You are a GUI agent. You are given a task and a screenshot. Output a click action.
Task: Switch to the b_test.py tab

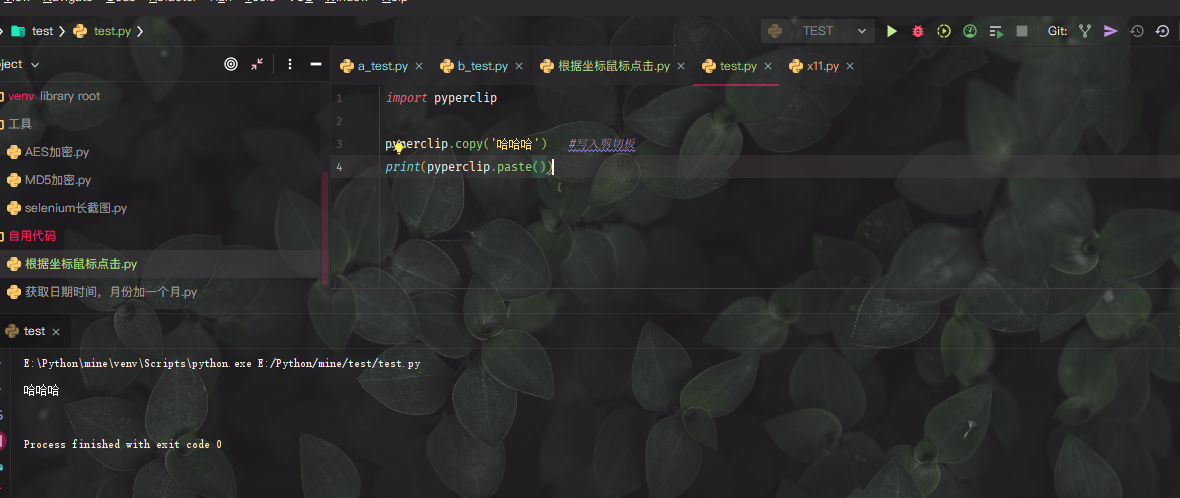(x=482, y=66)
